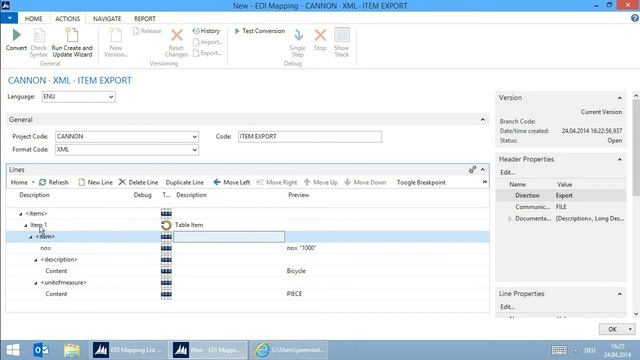This screenshot has height=360, width=640.
Task: Click the Table Item loop icon
Action: pos(166,225)
